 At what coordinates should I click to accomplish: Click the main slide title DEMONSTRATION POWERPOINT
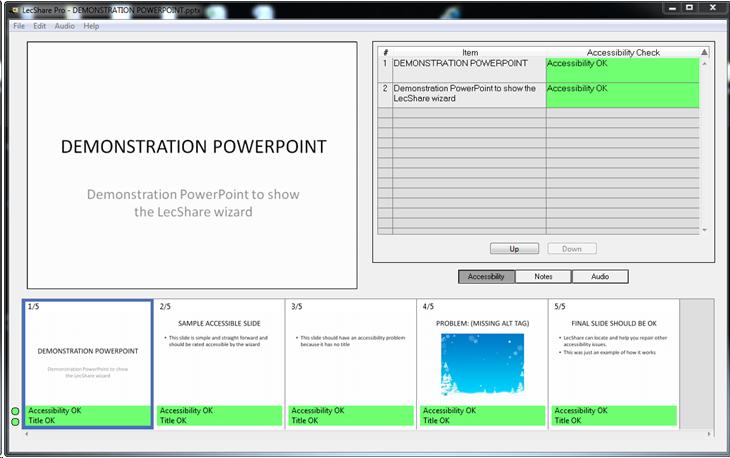tap(193, 147)
